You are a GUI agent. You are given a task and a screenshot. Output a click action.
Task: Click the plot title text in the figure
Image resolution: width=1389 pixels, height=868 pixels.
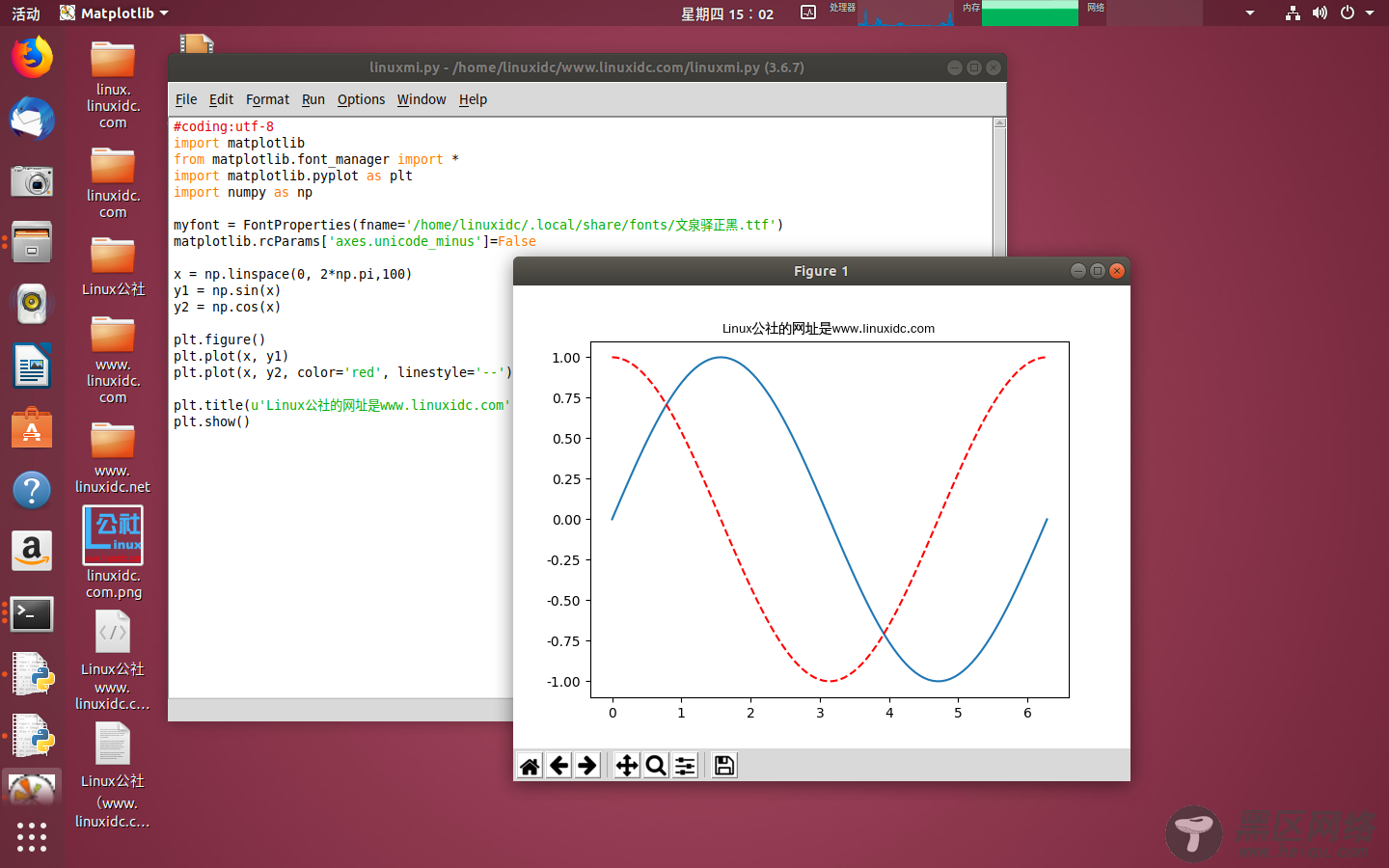tap(828, 328)
